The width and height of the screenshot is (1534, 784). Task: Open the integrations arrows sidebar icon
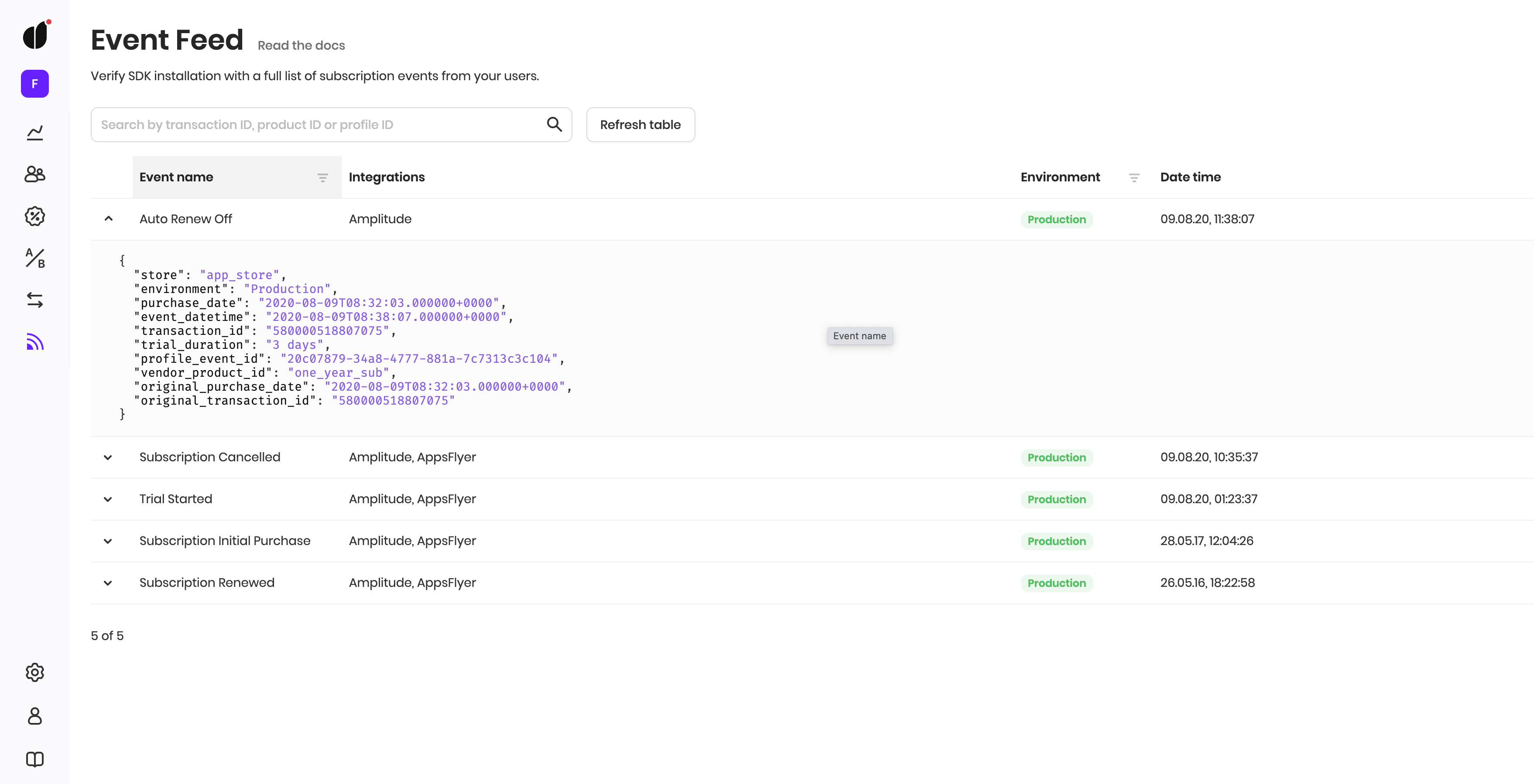pyautogui.click(x=35, y=300)
